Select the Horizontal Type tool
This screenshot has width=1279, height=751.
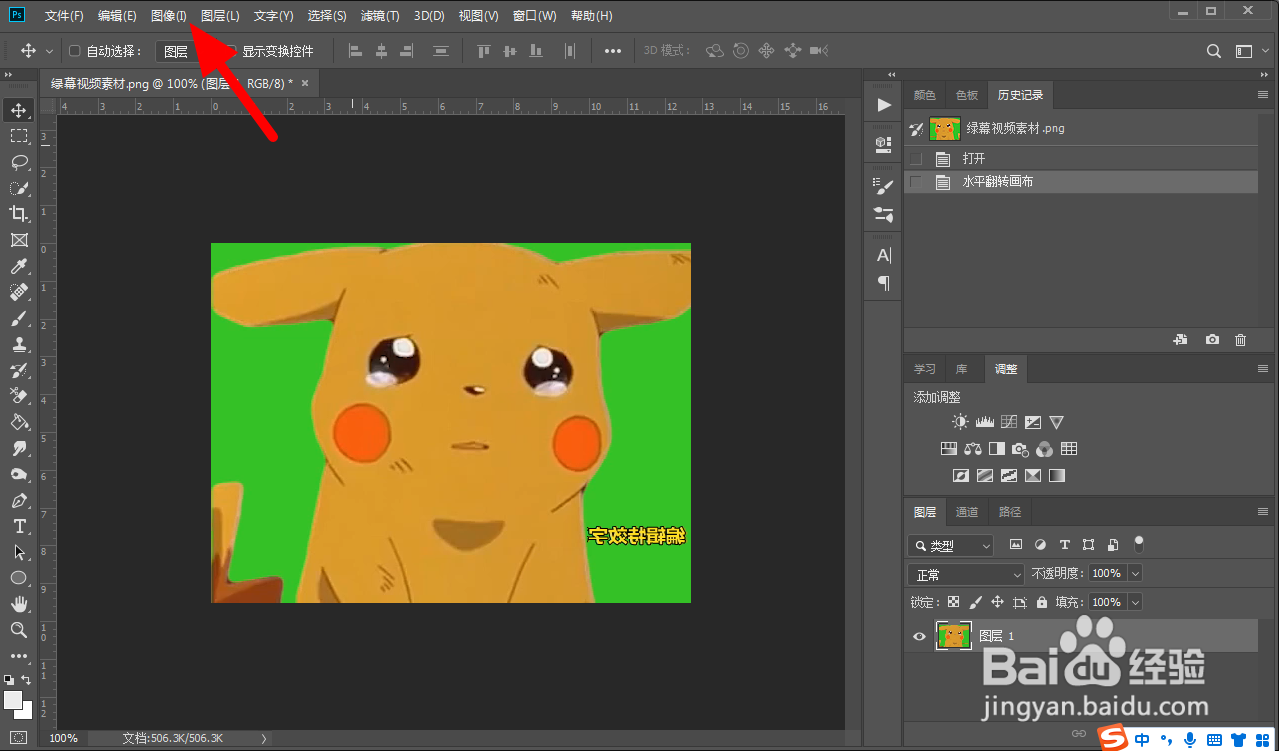19,526
